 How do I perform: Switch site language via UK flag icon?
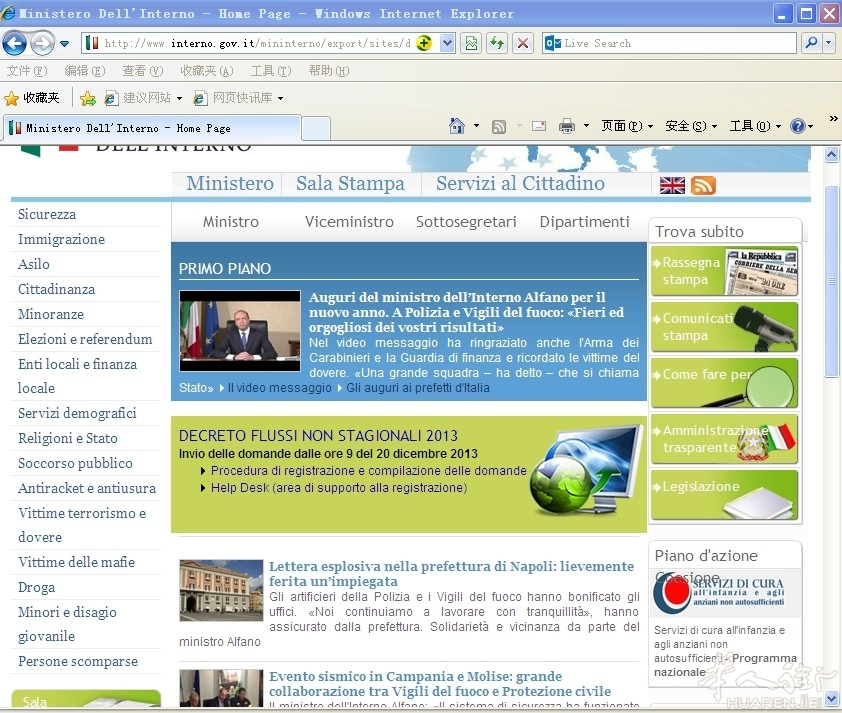672,186
